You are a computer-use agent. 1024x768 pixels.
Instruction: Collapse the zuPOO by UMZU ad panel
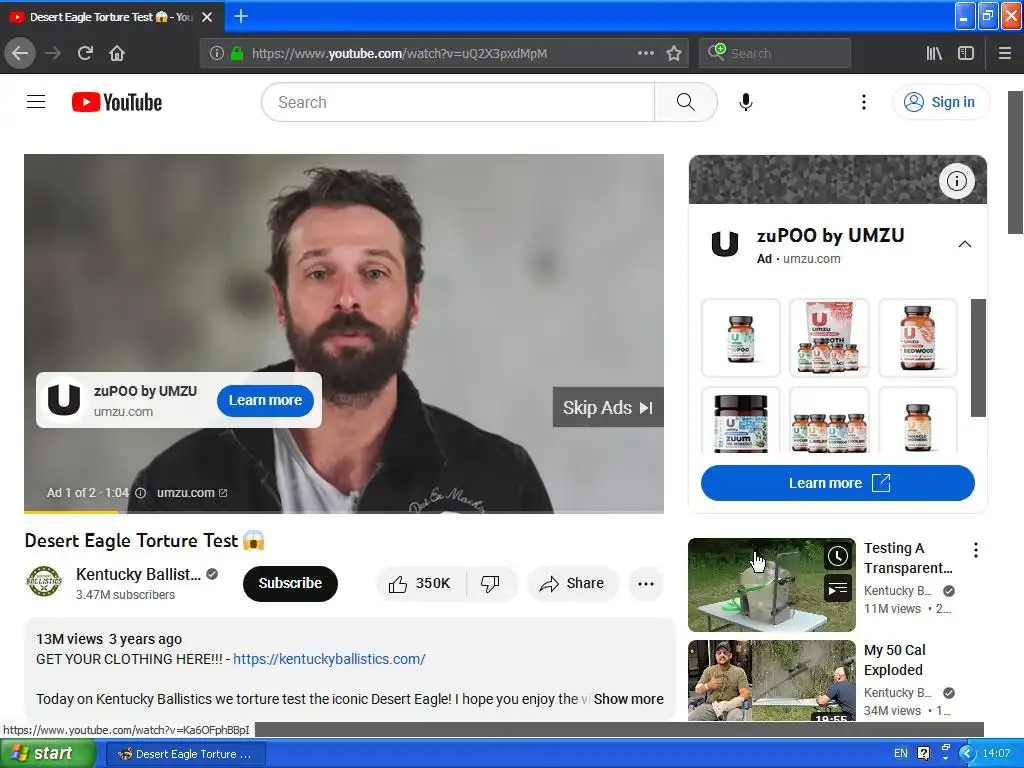tap(965, 244)
